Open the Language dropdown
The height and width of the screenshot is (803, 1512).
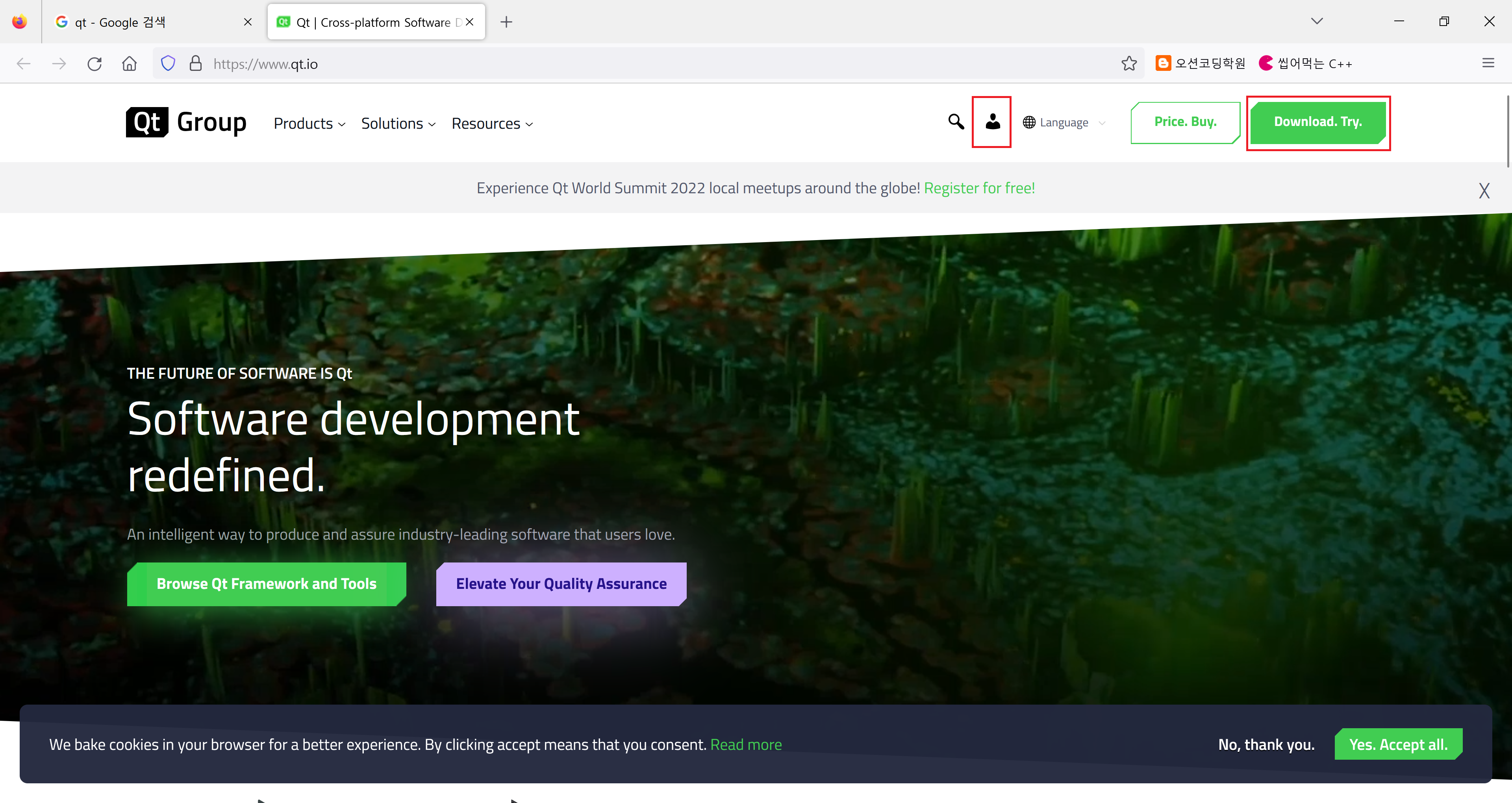coord(1064,123)
